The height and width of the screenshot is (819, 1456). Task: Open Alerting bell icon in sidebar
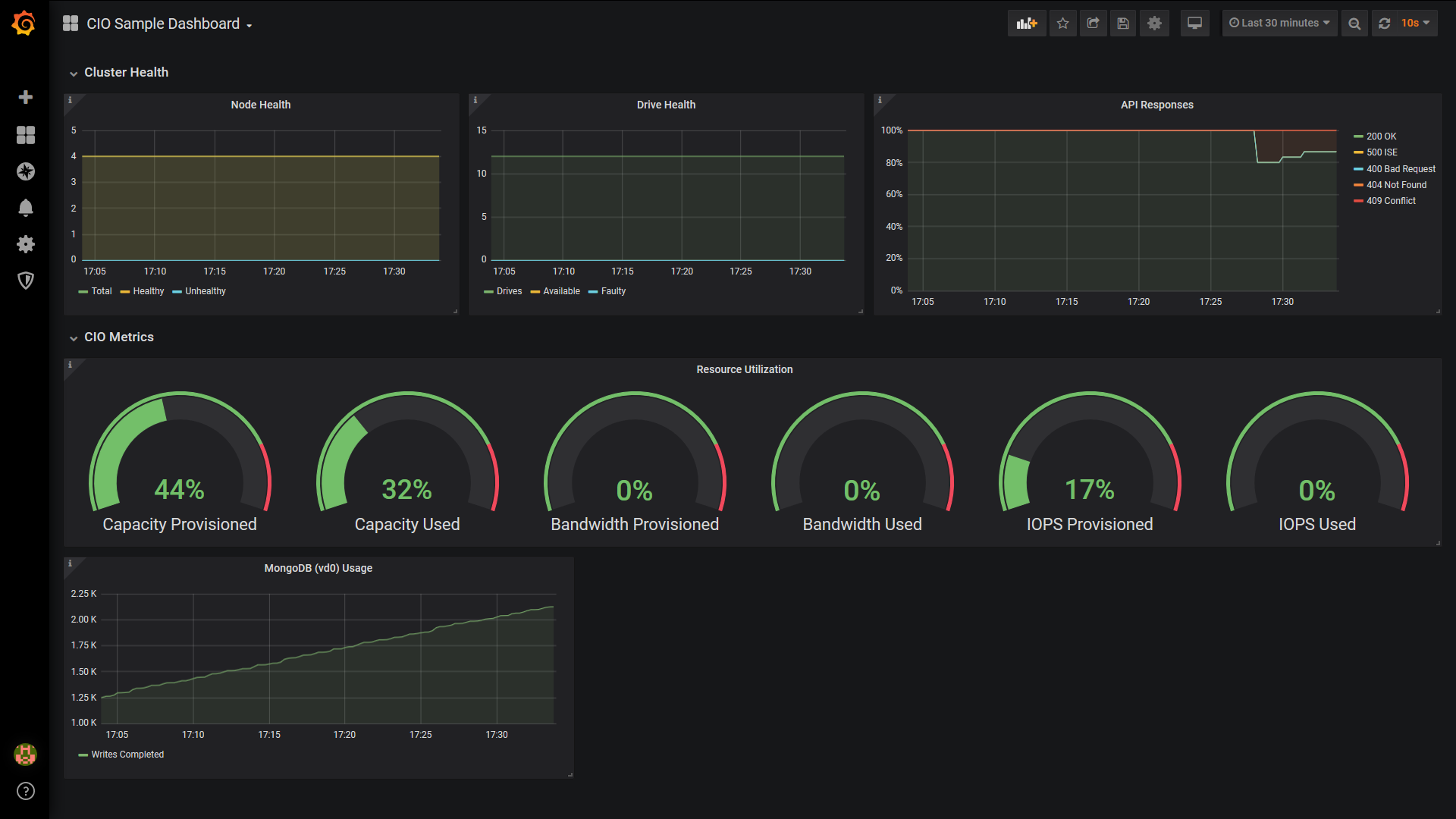[x=26, y=208]
